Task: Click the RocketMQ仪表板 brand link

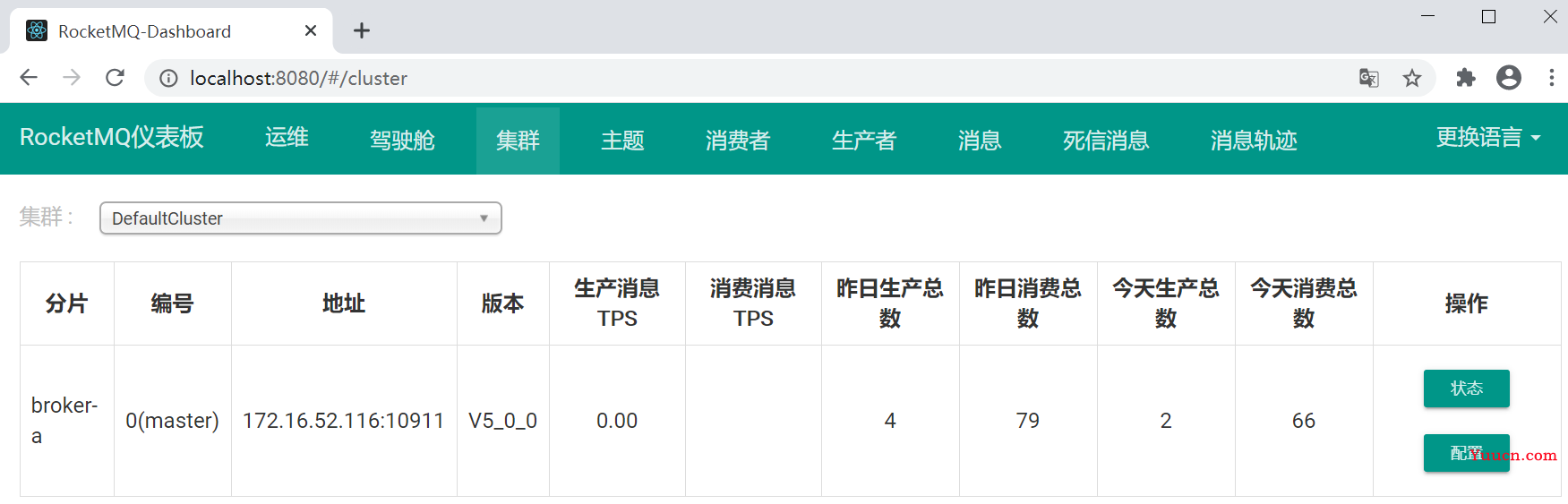Action: coord(112,137)
